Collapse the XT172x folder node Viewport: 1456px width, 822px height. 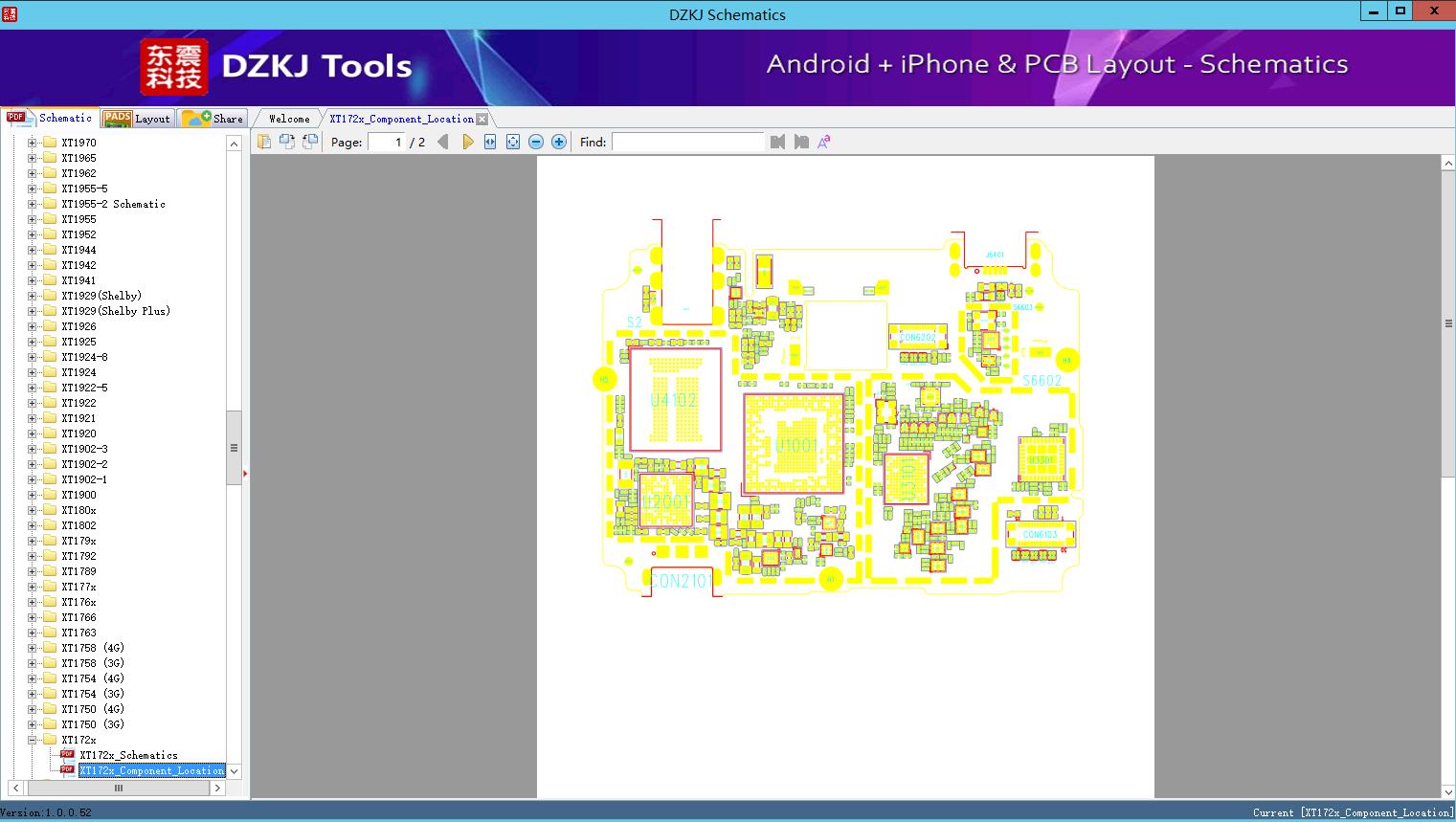(x=32, y=740)
